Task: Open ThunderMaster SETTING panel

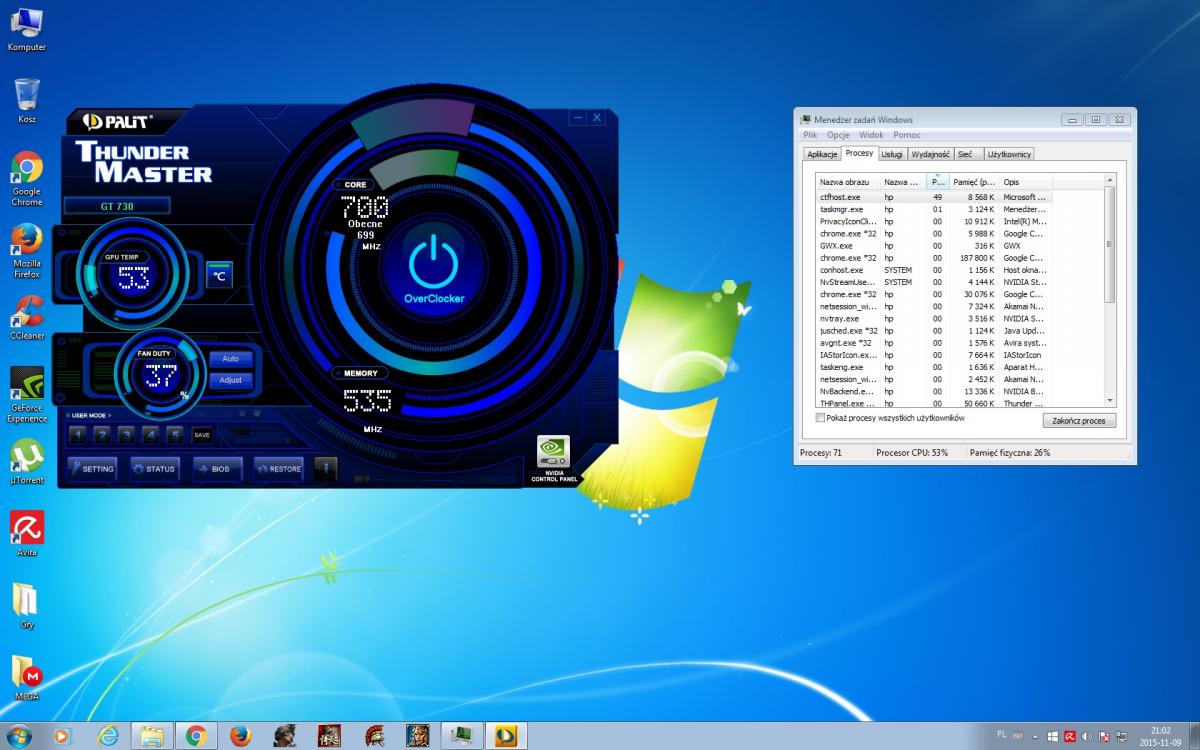Action: (93, 468)
